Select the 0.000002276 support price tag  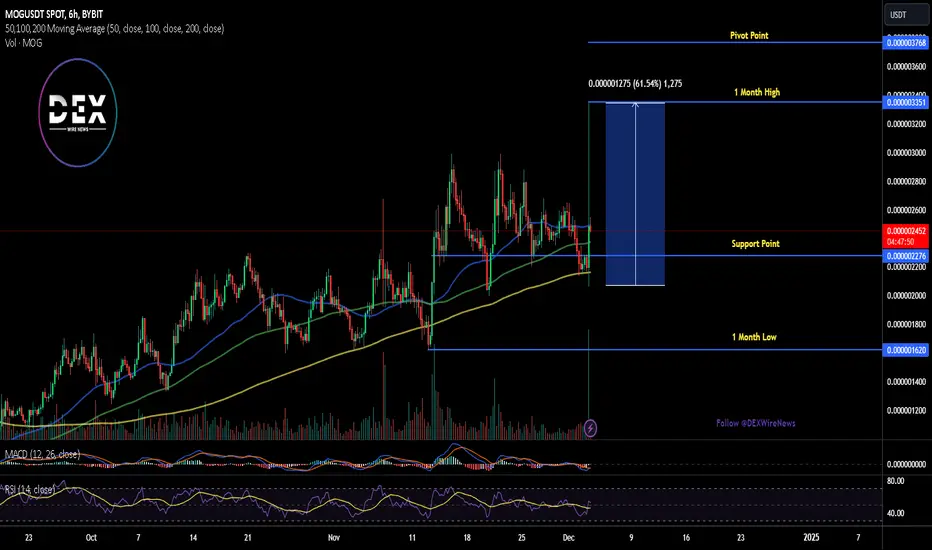coord(906,256)
